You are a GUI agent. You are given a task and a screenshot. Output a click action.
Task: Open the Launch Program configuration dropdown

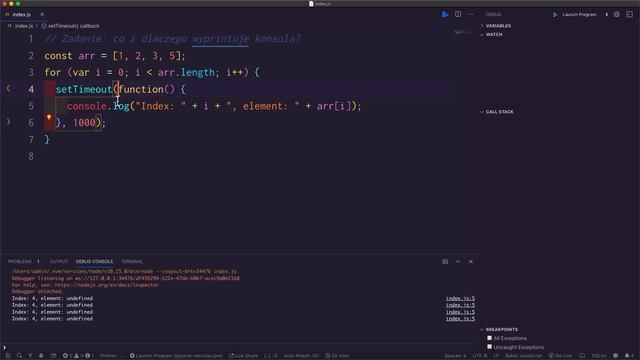(x=585, y=15)
